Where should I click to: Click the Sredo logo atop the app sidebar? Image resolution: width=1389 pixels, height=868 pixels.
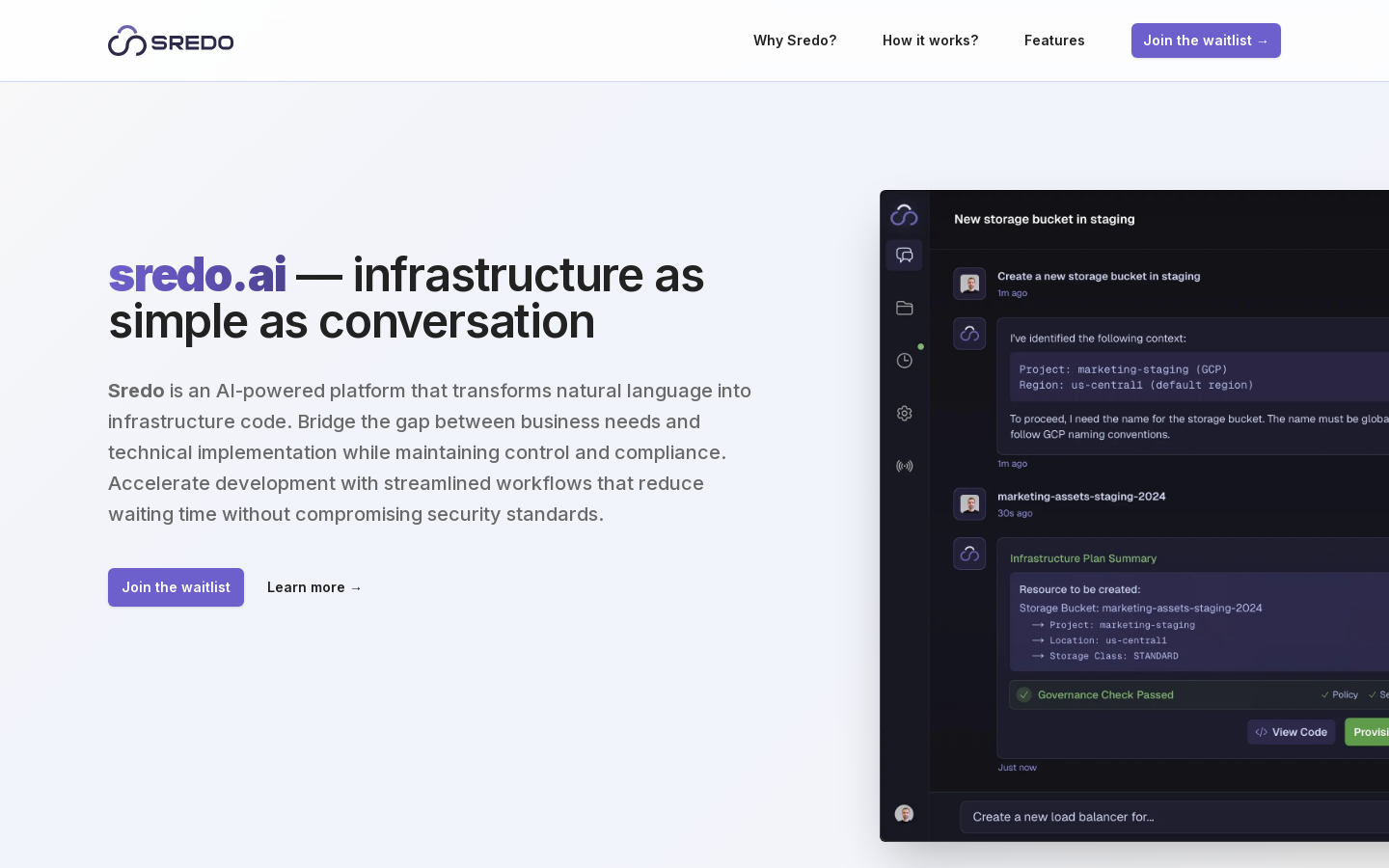point(904,214)
